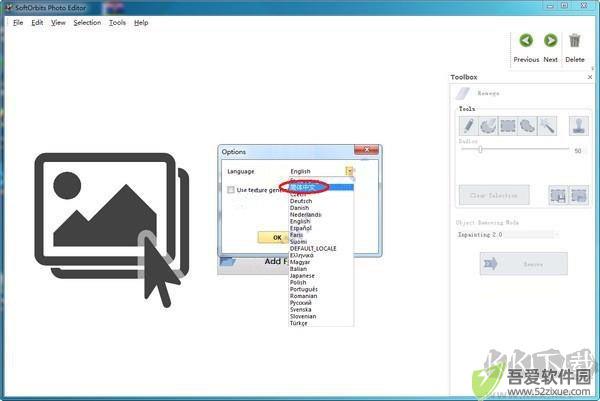Viewport: 600px width, 401px height.
Task: Click the eraser Remove icon atop Toolbox
Action: point(463,93)
